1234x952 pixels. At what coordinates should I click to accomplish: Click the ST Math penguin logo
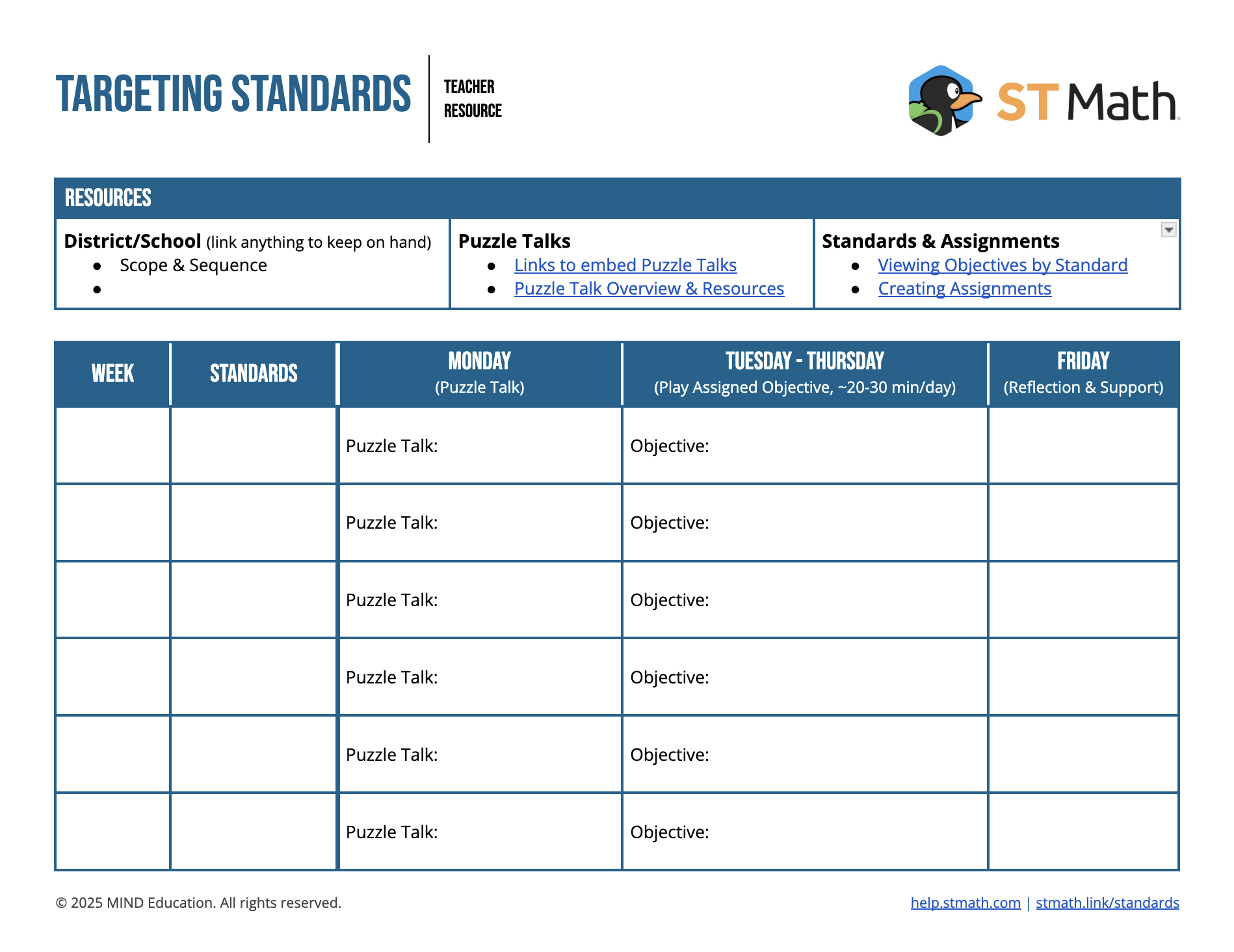tap(943, 101)
